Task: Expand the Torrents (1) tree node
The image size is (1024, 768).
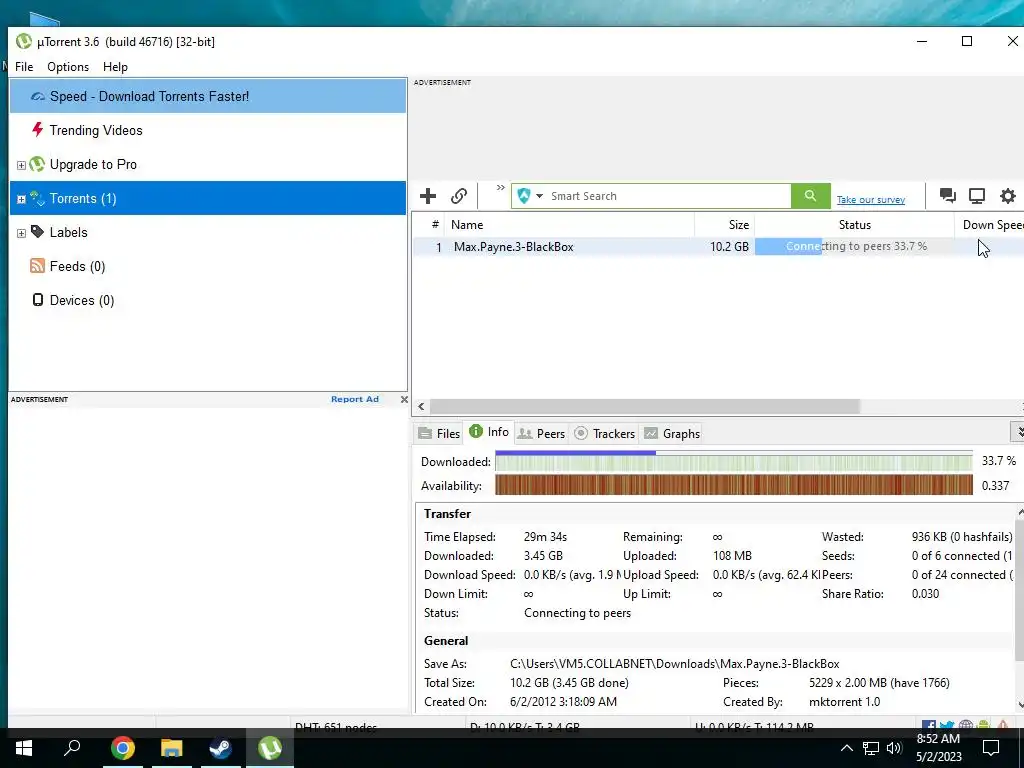Action: coord(21,199)
